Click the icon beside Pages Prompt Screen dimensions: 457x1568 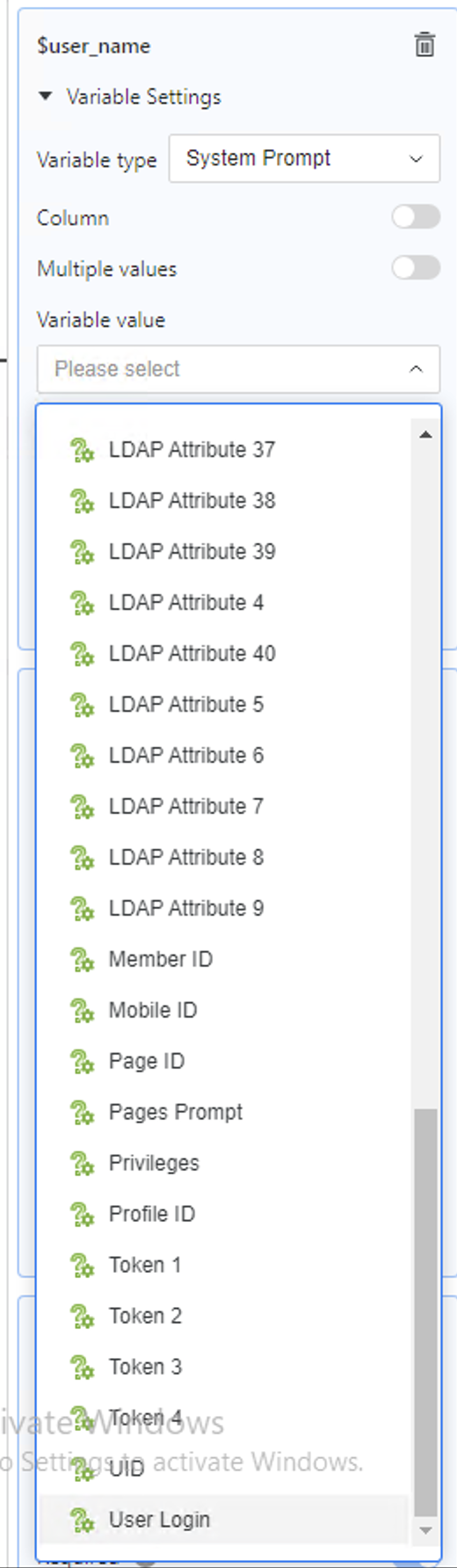[82, 1113]
